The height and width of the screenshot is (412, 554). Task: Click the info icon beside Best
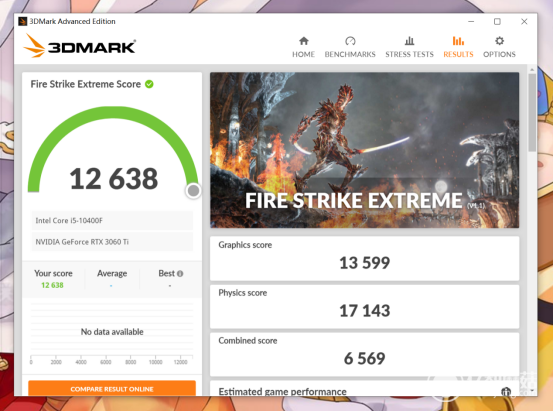(x=180, y=273)
